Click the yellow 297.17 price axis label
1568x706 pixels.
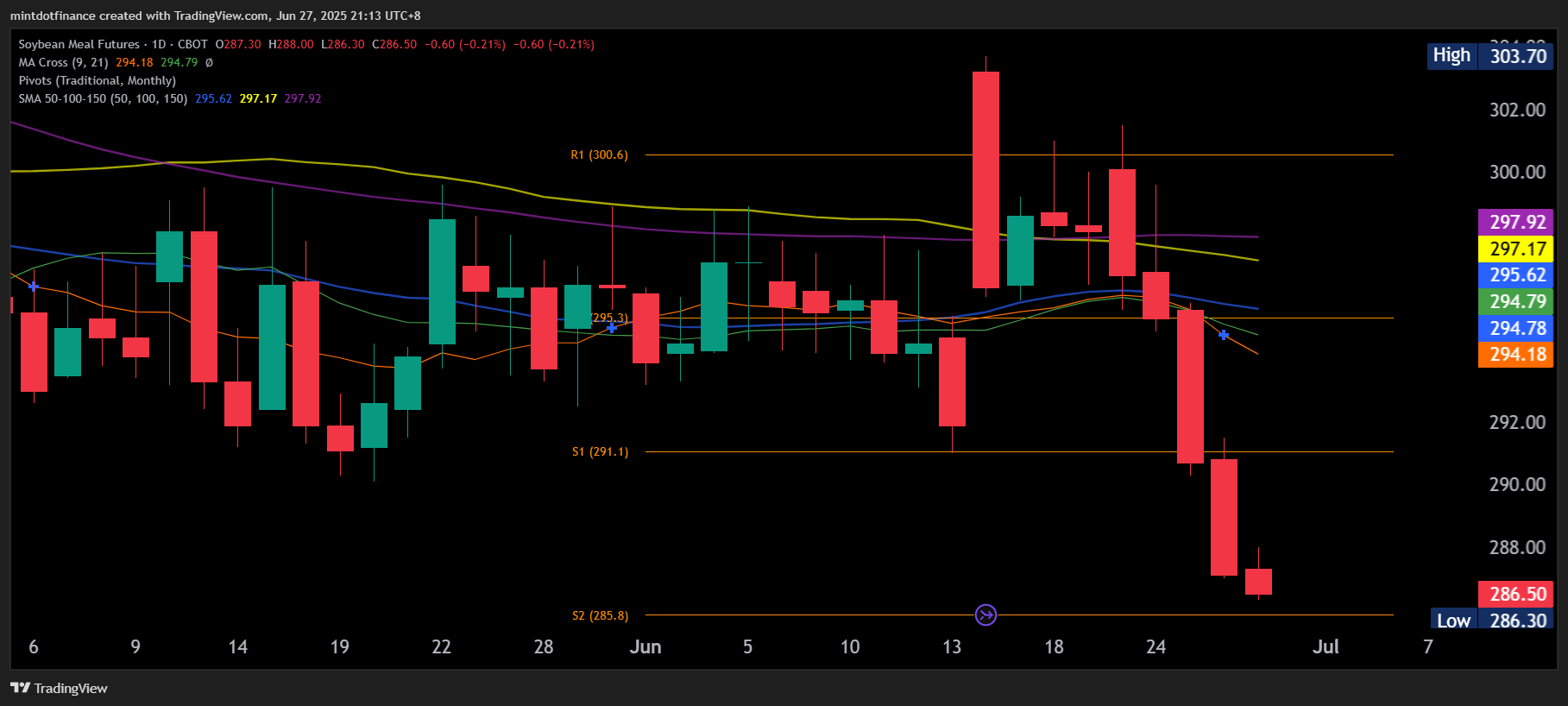coord(1516,249)
